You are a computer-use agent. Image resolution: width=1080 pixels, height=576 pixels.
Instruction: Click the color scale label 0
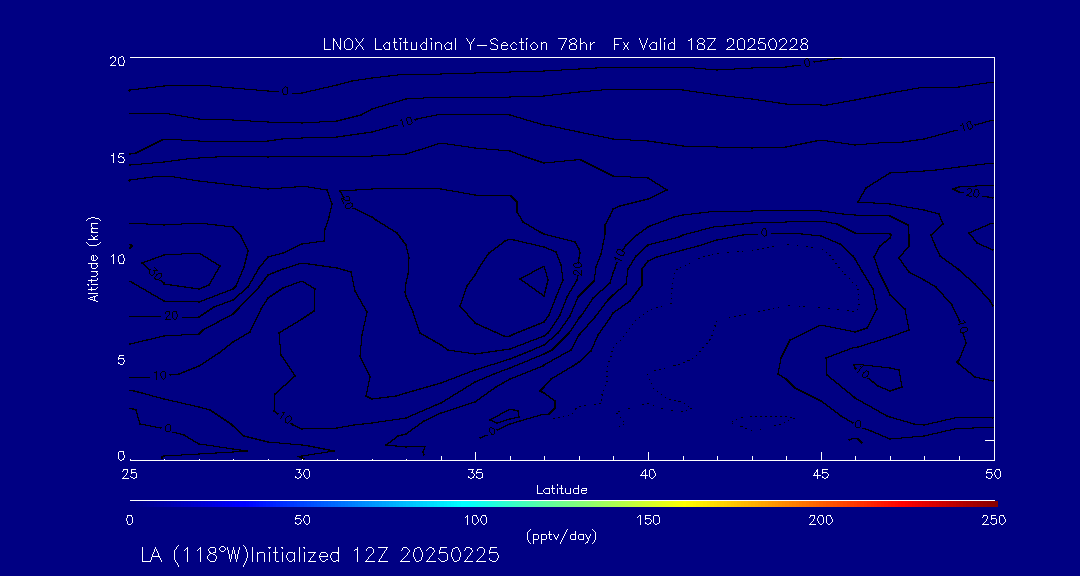click(x=129, y=520)
